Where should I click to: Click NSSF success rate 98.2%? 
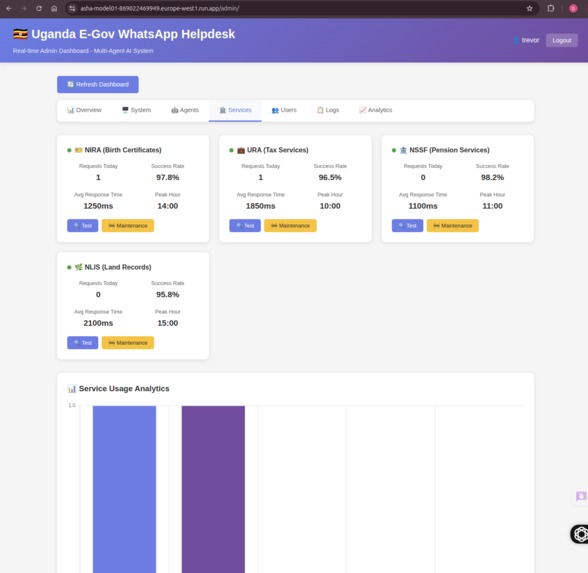492,177
